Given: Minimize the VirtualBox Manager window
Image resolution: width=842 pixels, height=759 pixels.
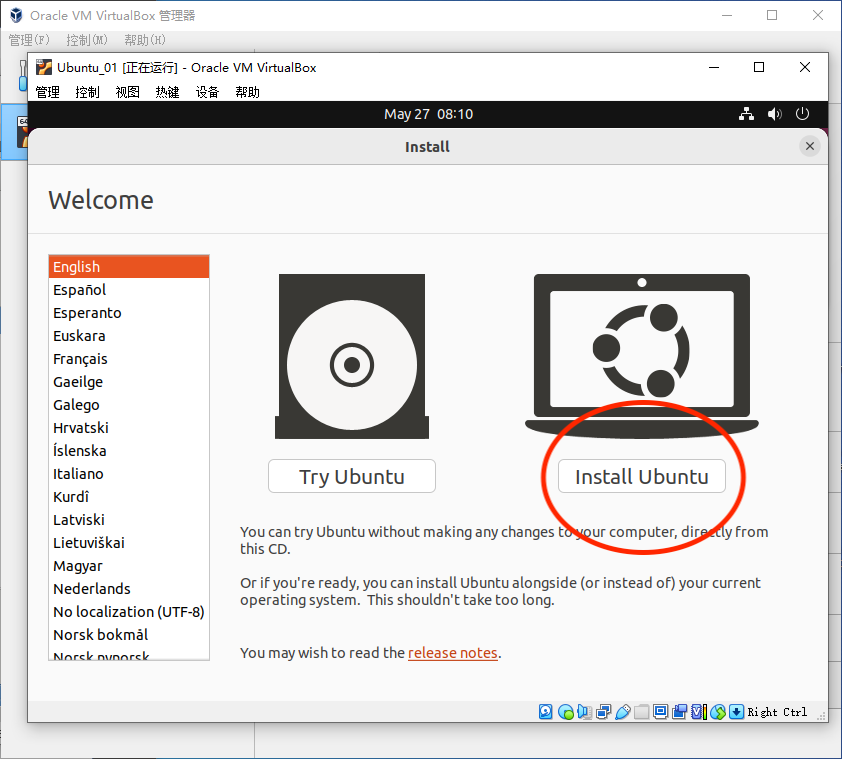Looking at the screenshot, I should click(x=727, y=16).
